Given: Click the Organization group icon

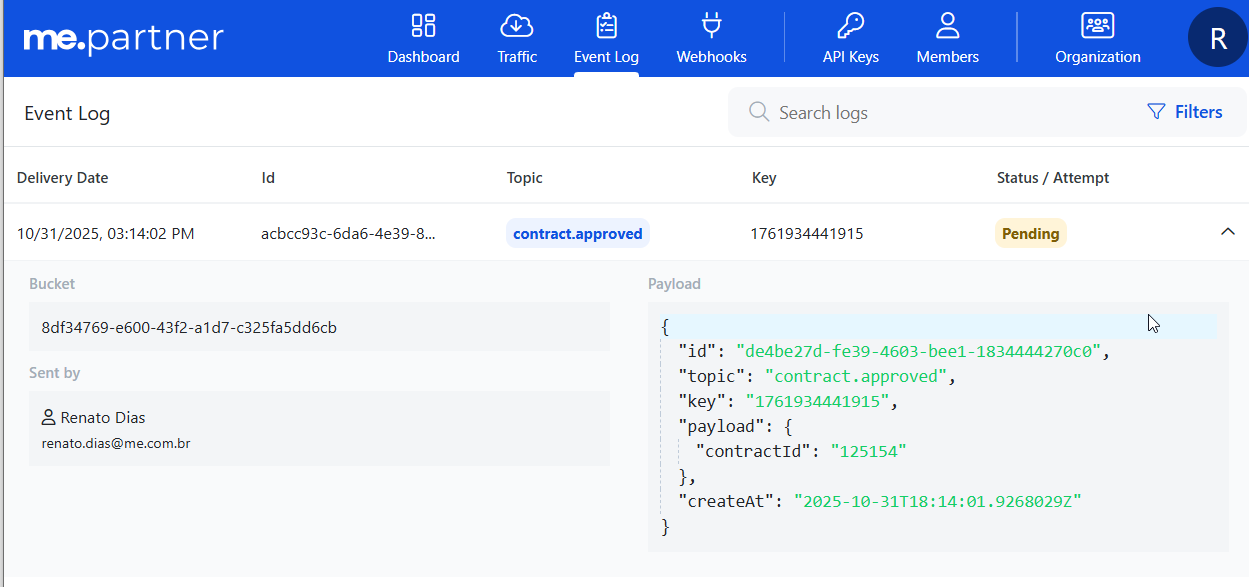Looking at the screenshot, I should coord(1097,26).
